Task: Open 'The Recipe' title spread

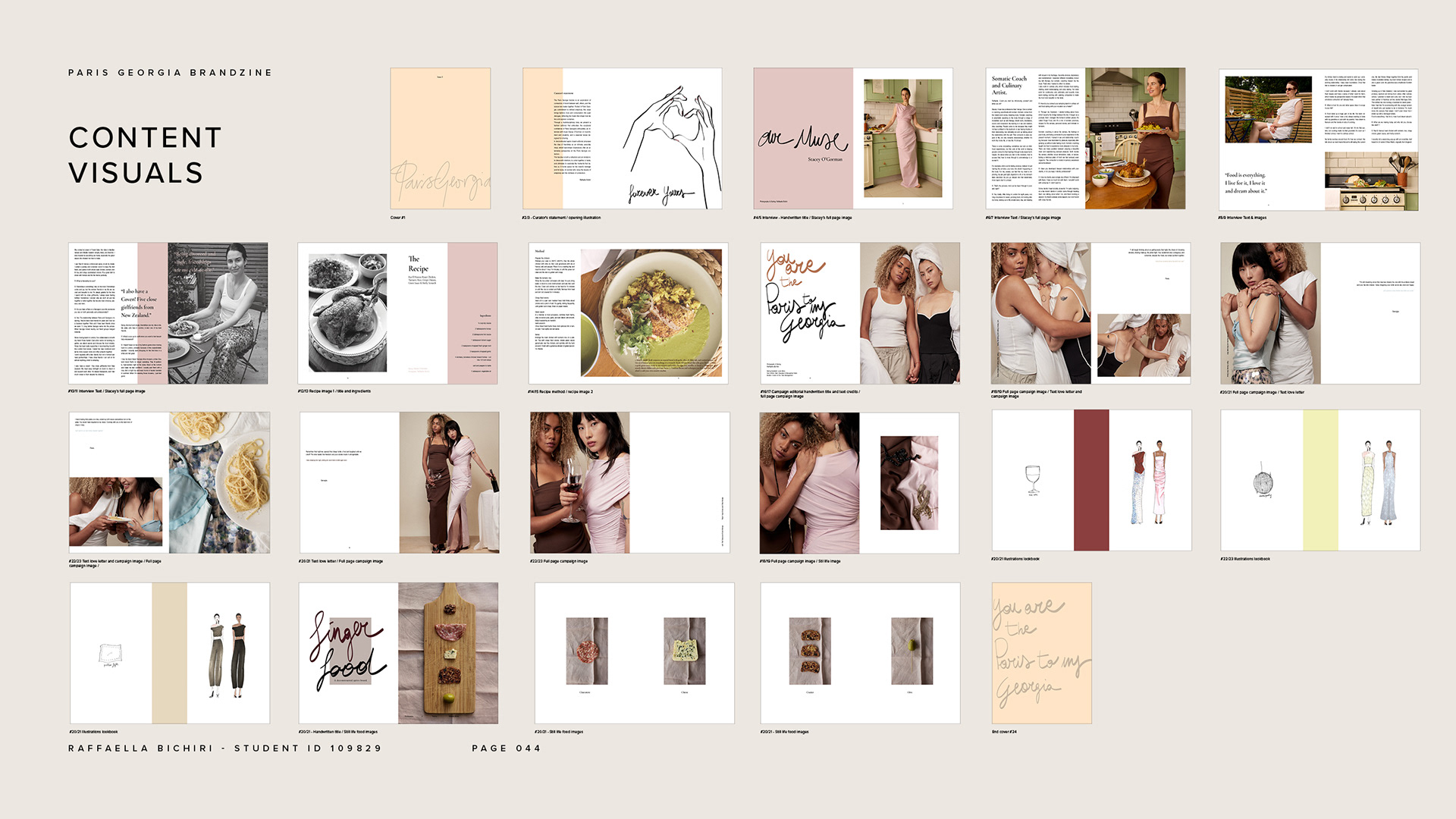Action: [x=397, y=313]
